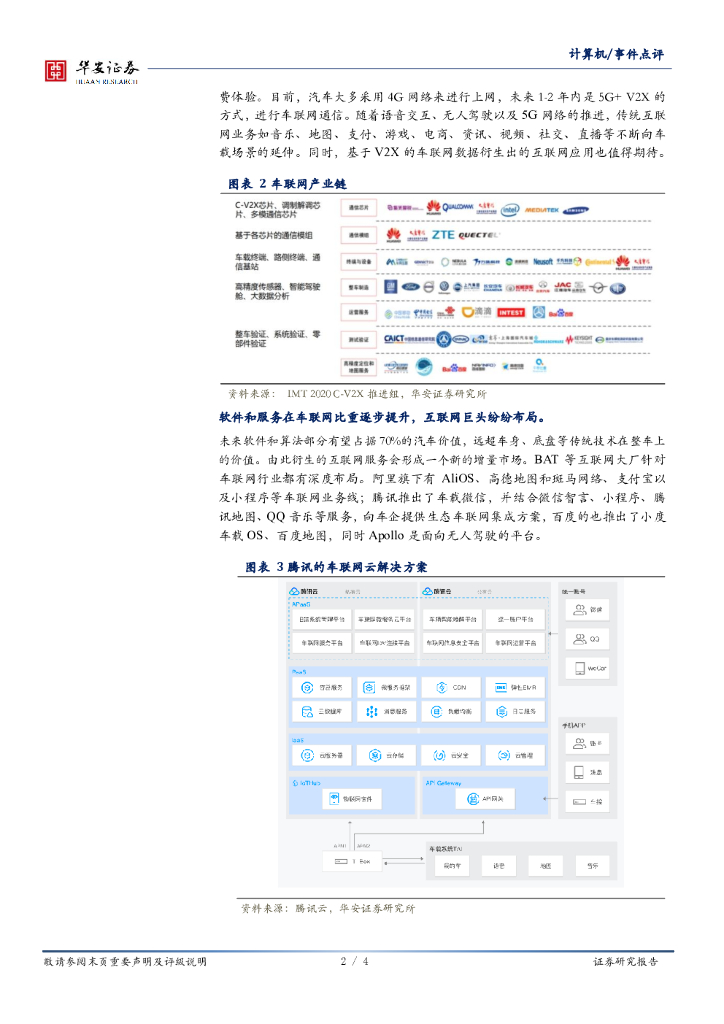Click the 统一账户平台 box
This screenshot has width=724, height=1024.
515,619
